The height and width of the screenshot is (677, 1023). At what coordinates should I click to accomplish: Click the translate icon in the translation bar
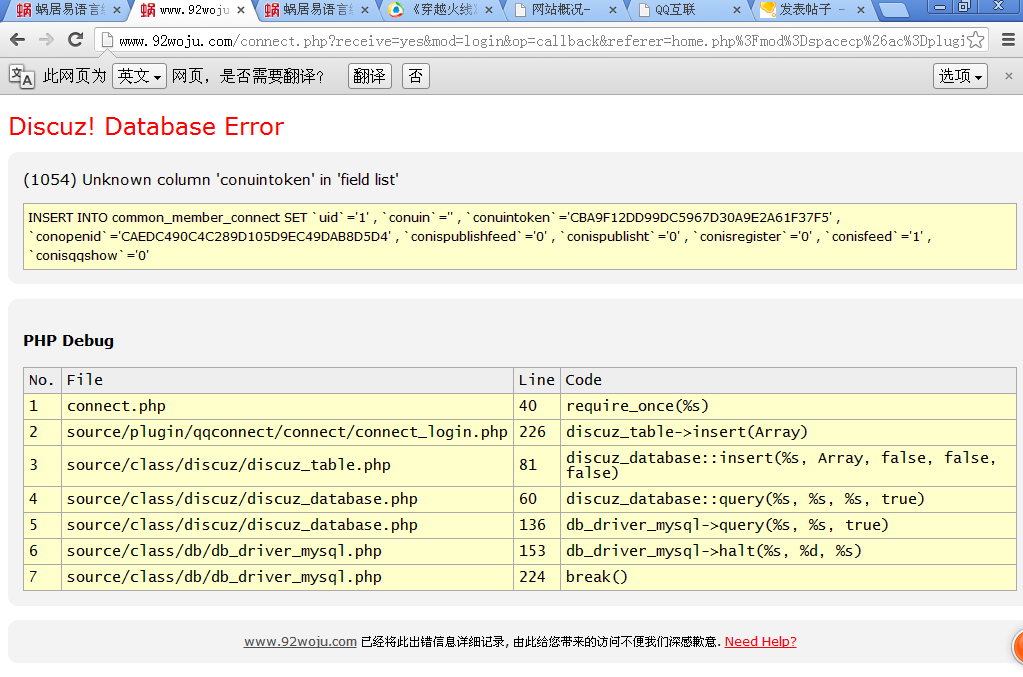point(21,76)
